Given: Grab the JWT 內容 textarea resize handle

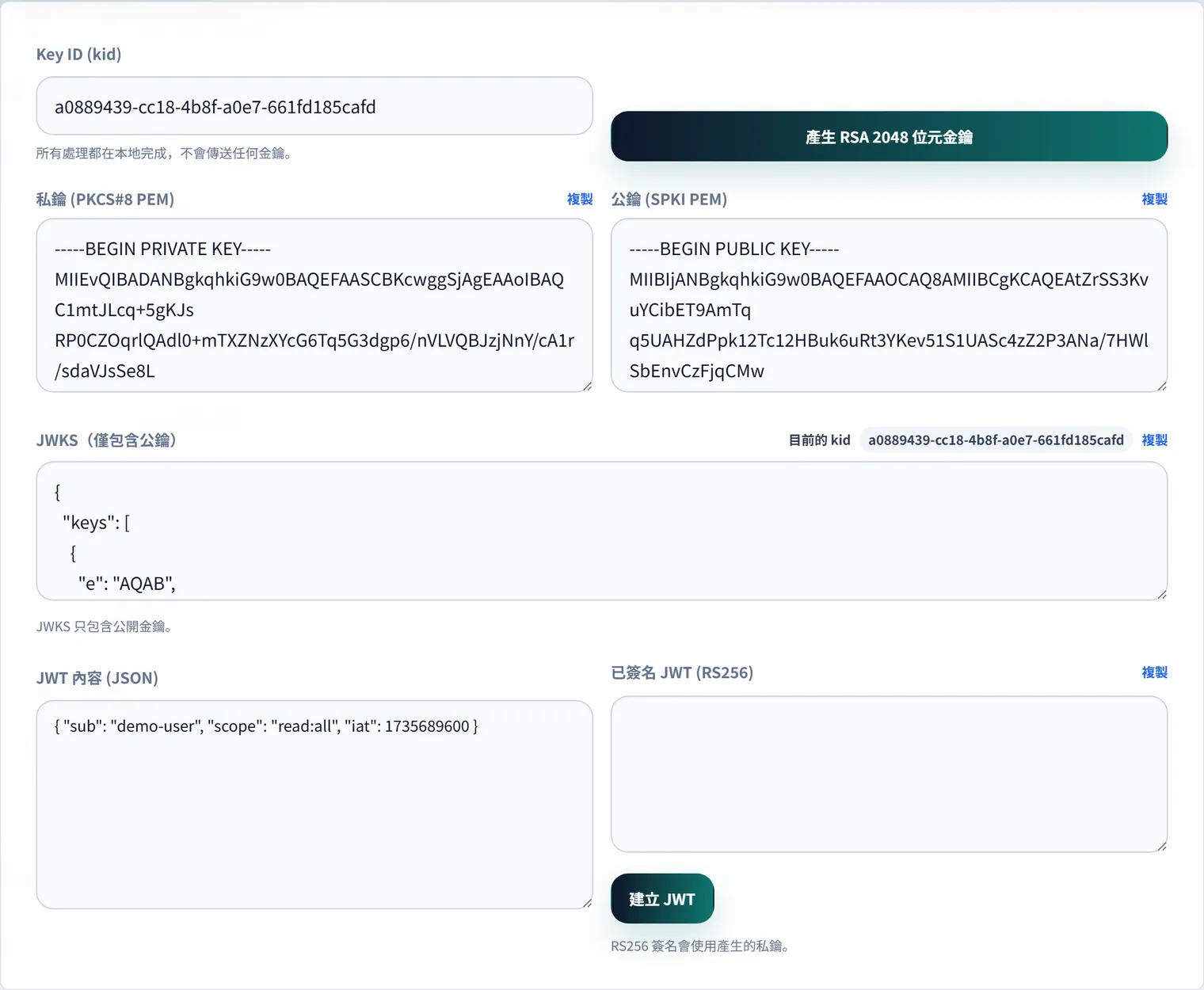Looking at the screenshot, I should [x=587, y=903].
